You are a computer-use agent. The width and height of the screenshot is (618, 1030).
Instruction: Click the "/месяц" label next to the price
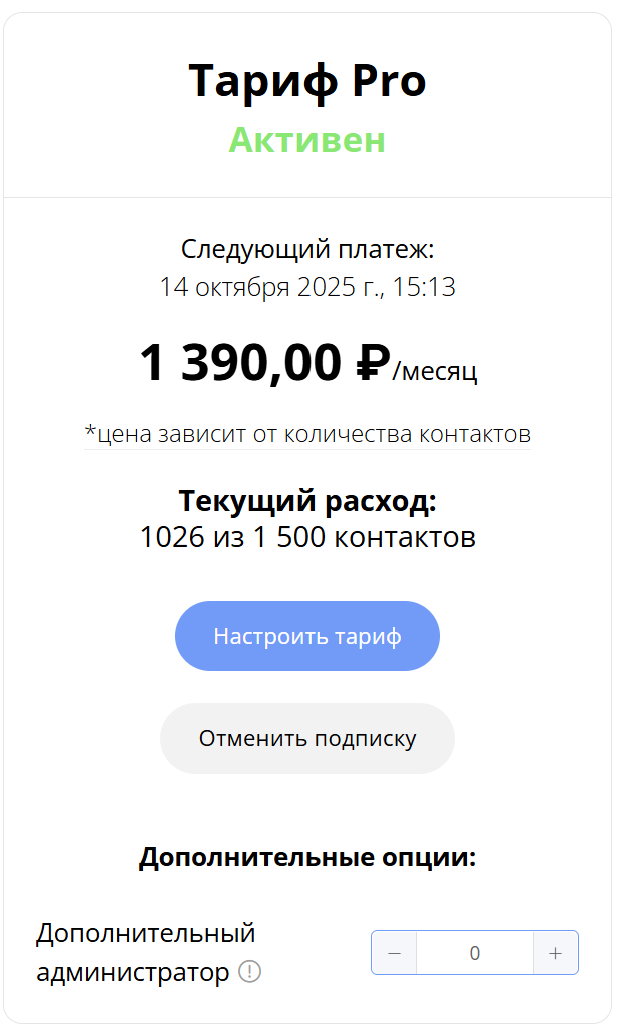tap(437, 370)
